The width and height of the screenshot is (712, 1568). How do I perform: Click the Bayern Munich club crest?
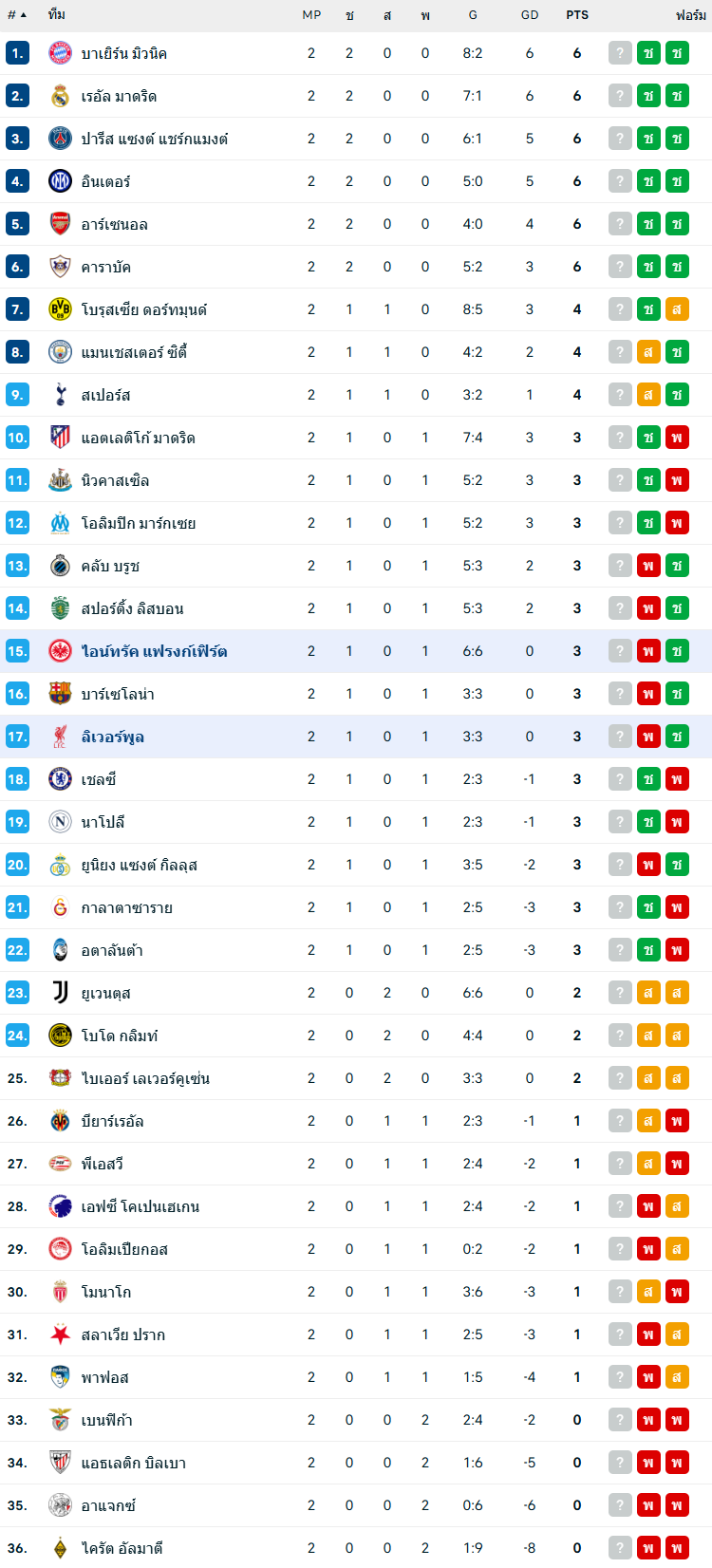coord(60,53)
